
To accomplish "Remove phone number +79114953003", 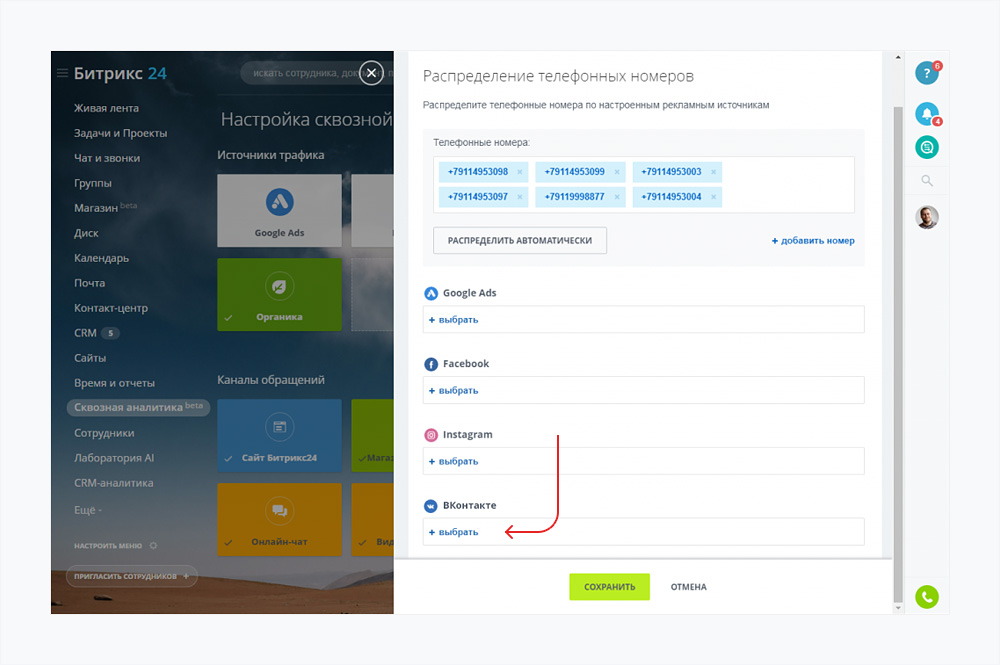I will [x=714, y=172].
